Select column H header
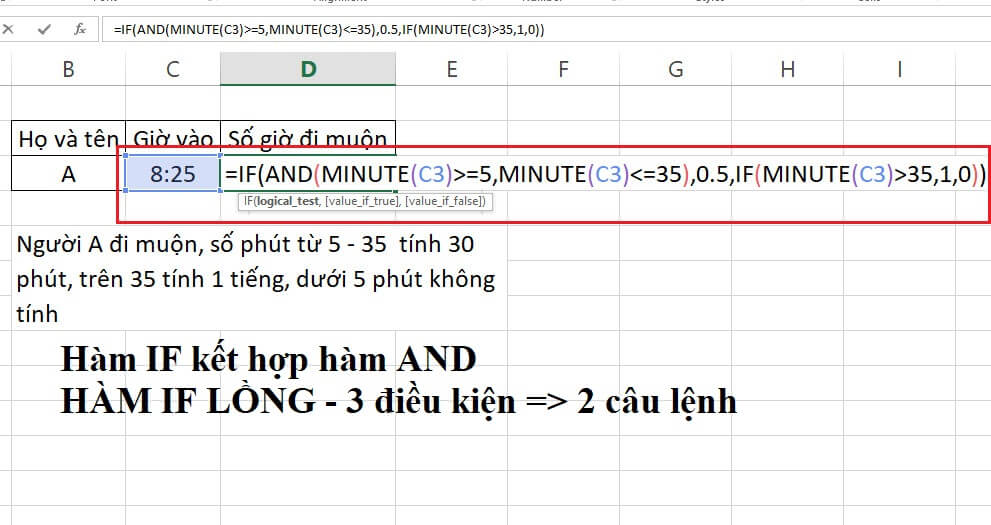This screenshot has width=991, height=525. pos(787,69)
